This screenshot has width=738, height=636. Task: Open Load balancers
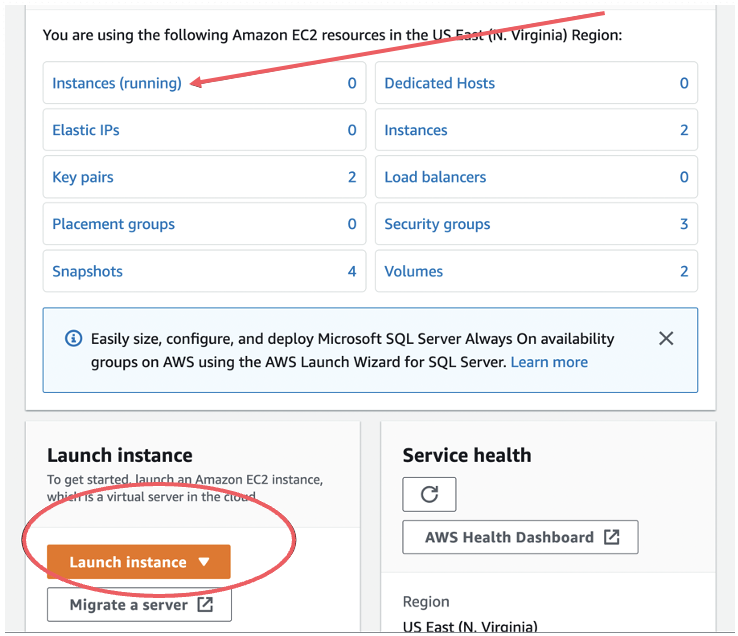435,177
